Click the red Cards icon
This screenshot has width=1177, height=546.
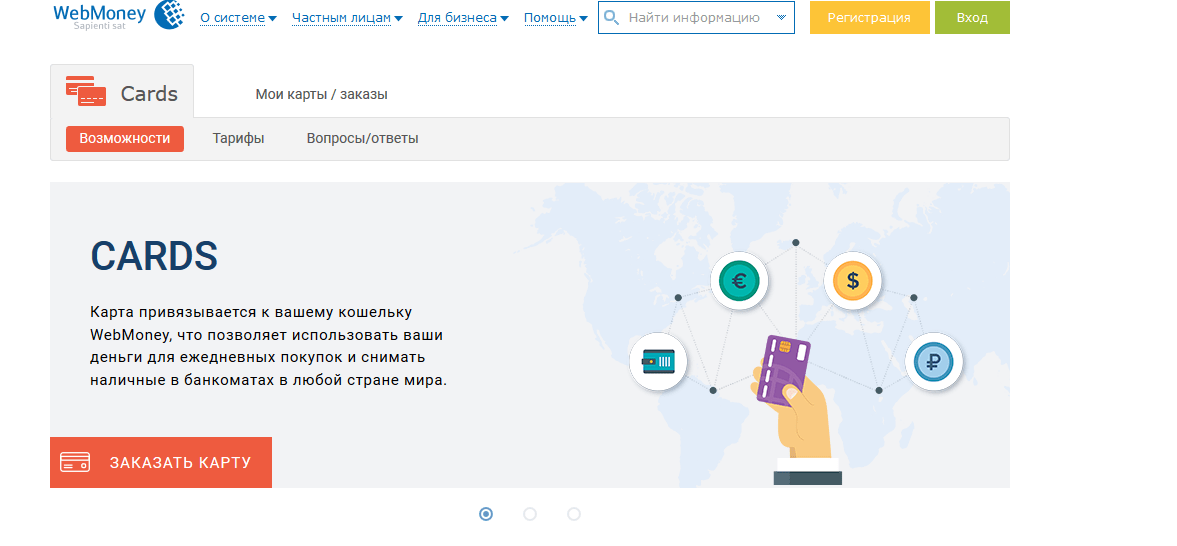[x=86, y=91]
